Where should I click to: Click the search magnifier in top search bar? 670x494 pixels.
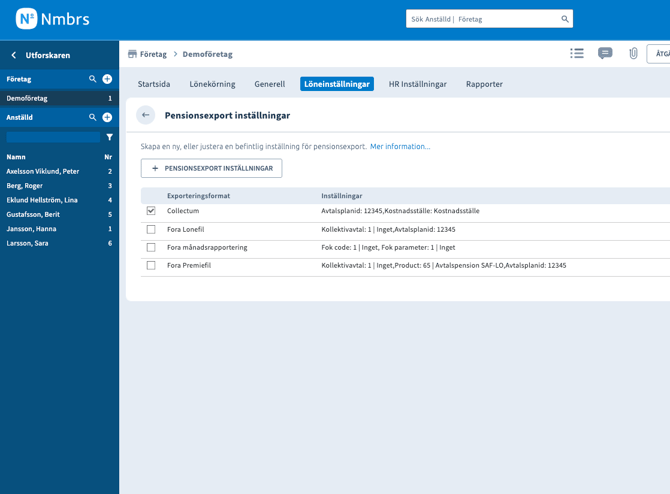point(565,19)
